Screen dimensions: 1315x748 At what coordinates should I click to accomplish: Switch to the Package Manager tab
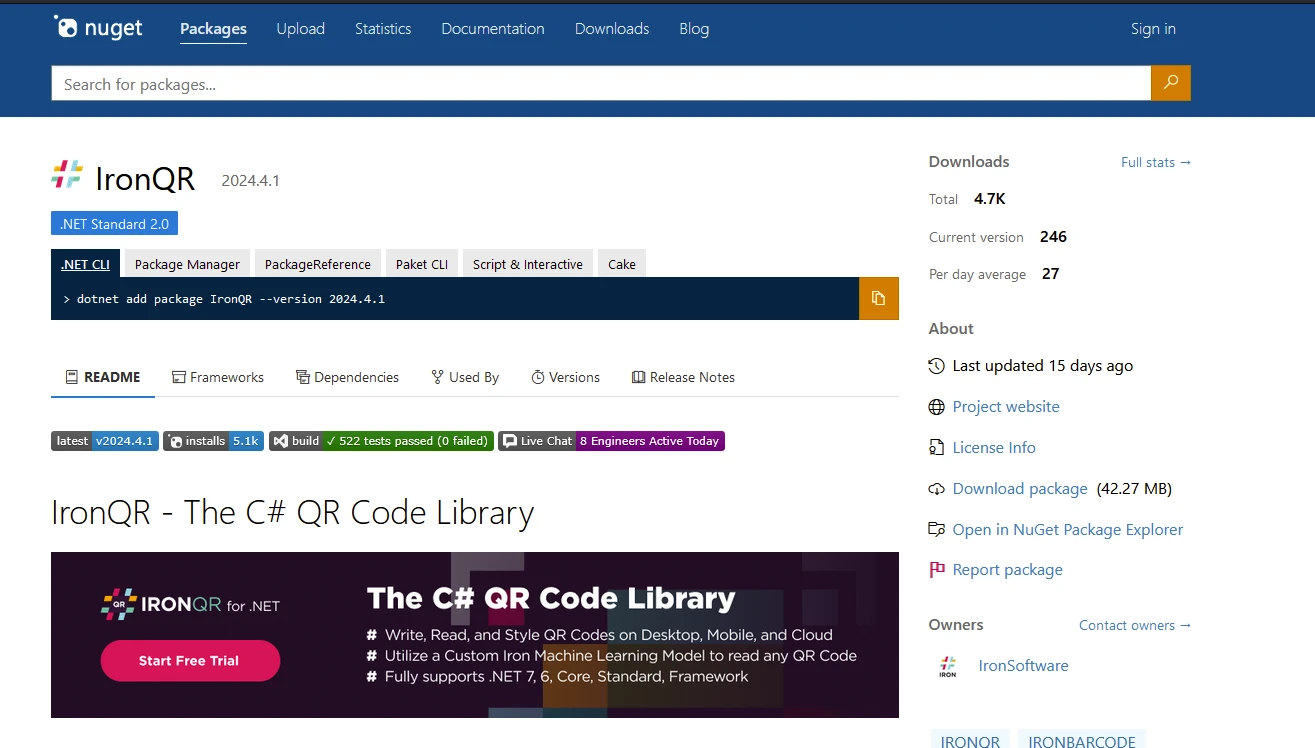[187, 264]
